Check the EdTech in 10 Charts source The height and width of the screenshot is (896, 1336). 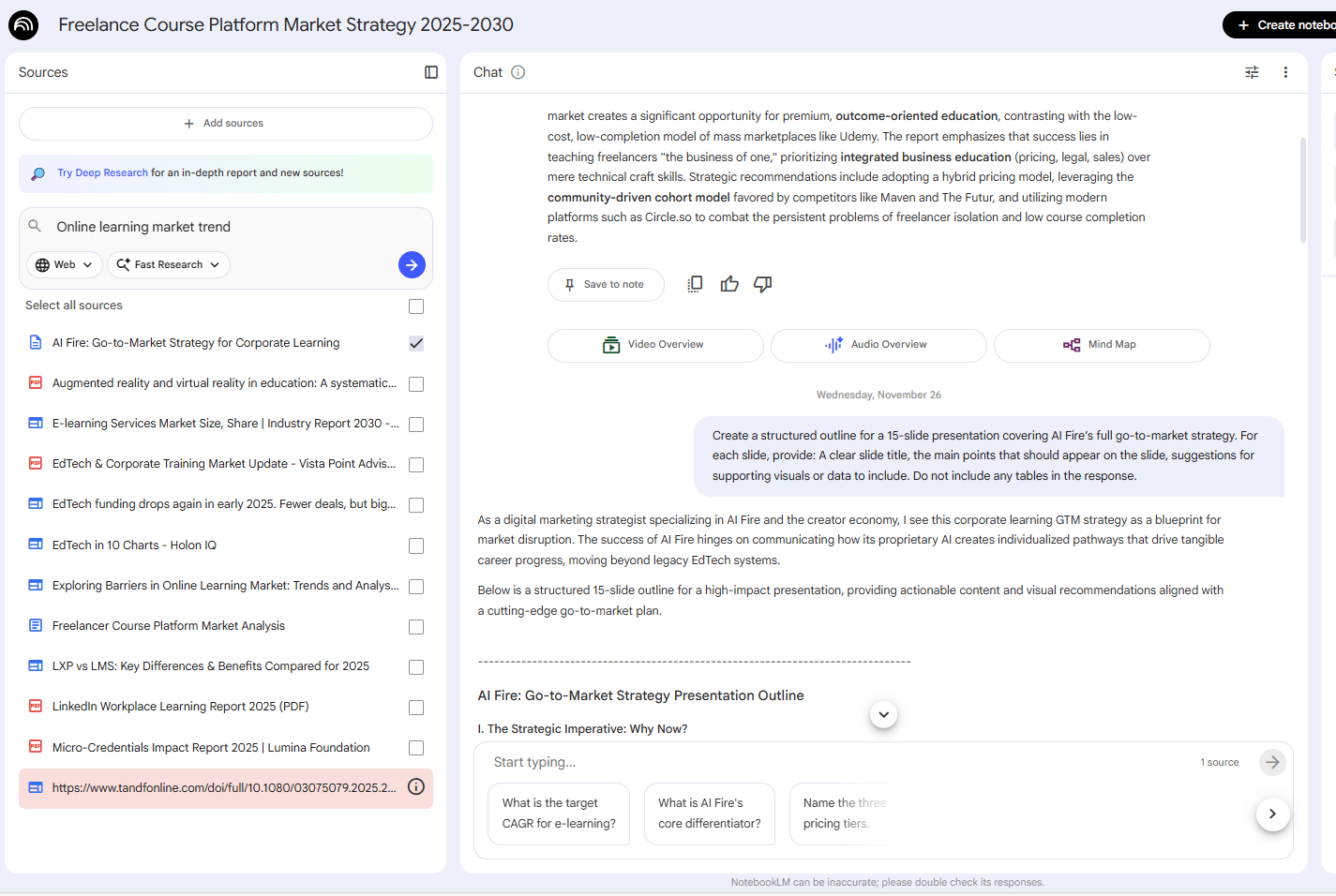[416, 545]
